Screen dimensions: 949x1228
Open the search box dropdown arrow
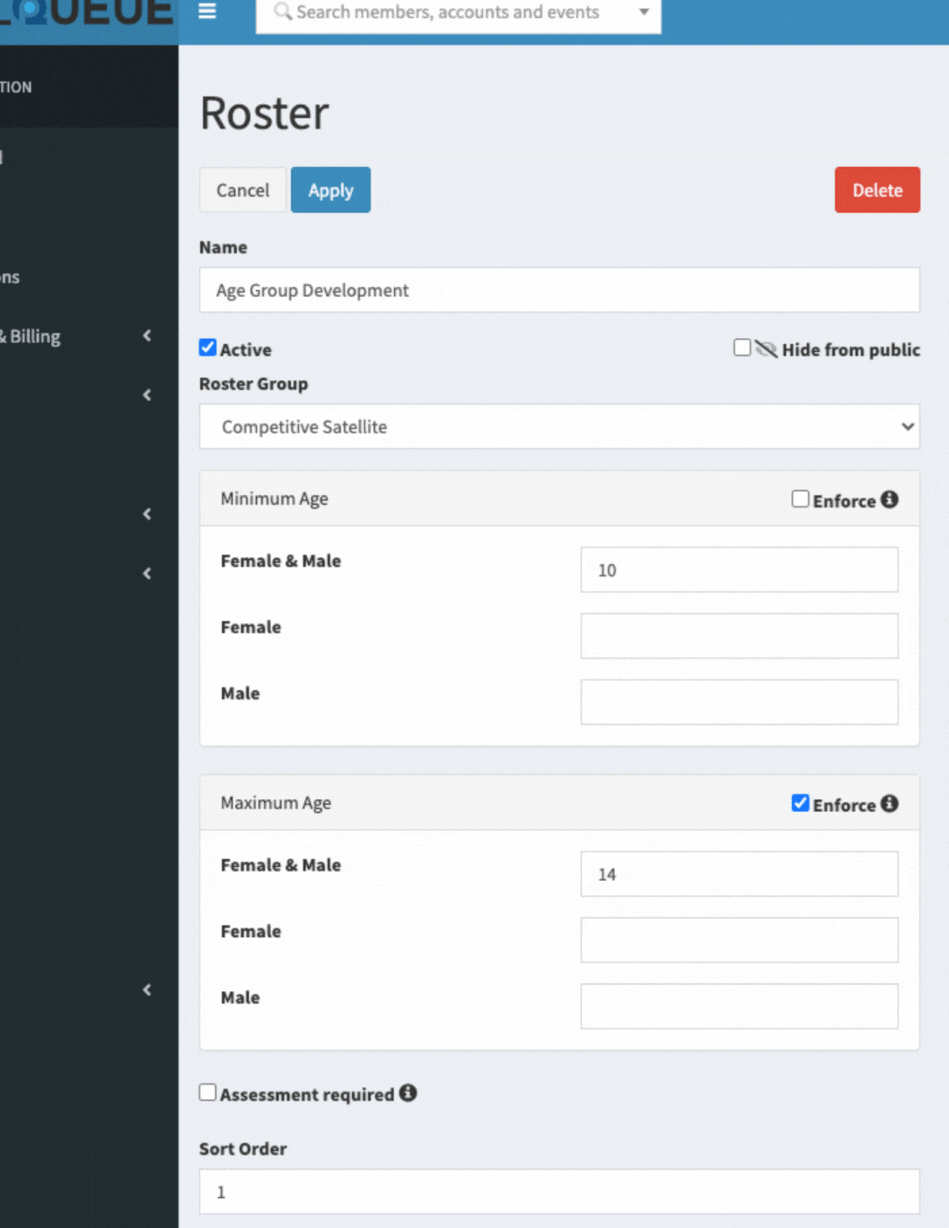tap(644, 13)
